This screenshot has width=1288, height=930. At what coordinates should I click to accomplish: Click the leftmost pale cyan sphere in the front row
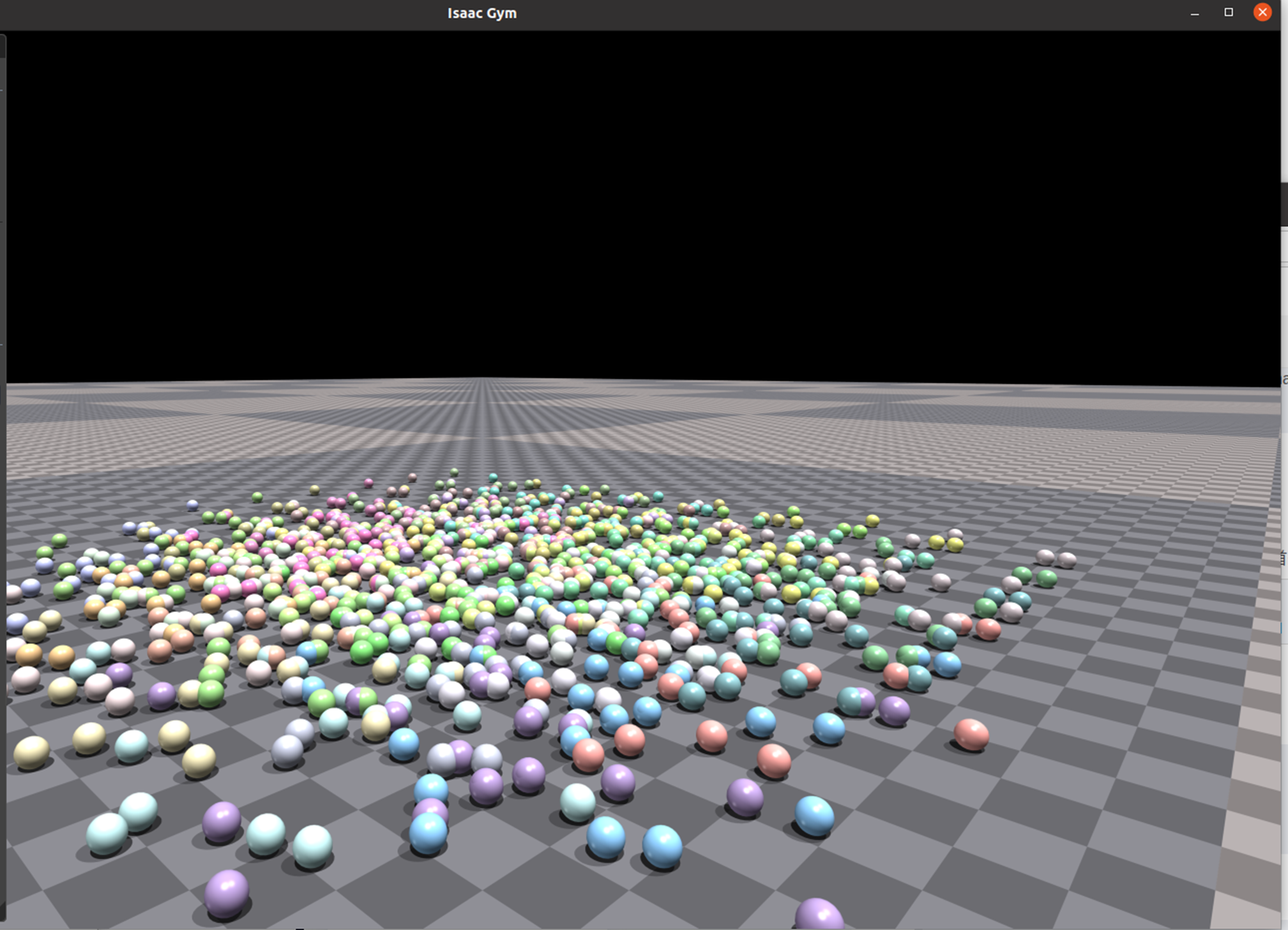pos(107,833)
